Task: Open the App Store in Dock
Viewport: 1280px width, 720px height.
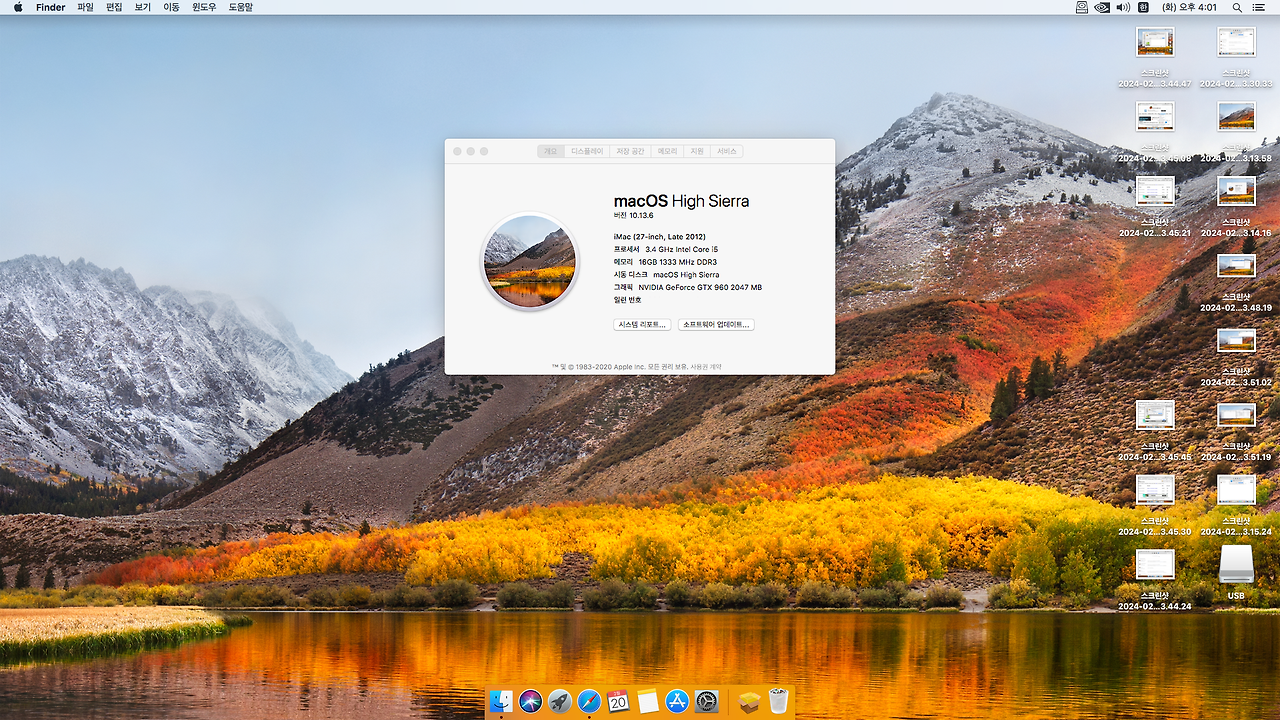Action: (x=677, y=701)
